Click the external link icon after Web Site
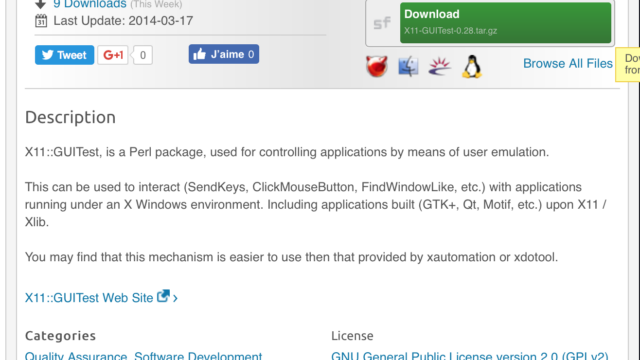 coord(163,296)
